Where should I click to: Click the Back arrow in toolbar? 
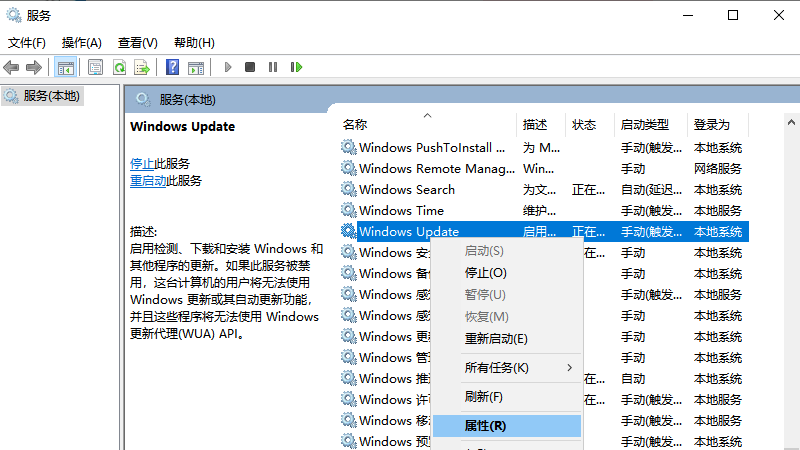[12, 67]
